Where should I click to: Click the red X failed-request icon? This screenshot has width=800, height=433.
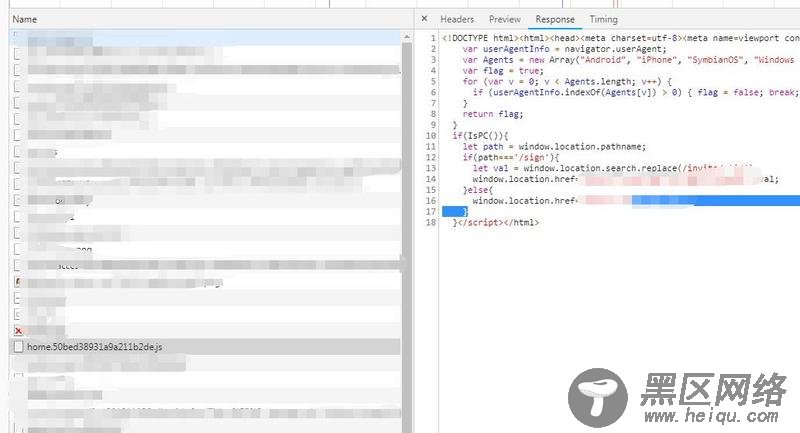(x=18, y=330)
